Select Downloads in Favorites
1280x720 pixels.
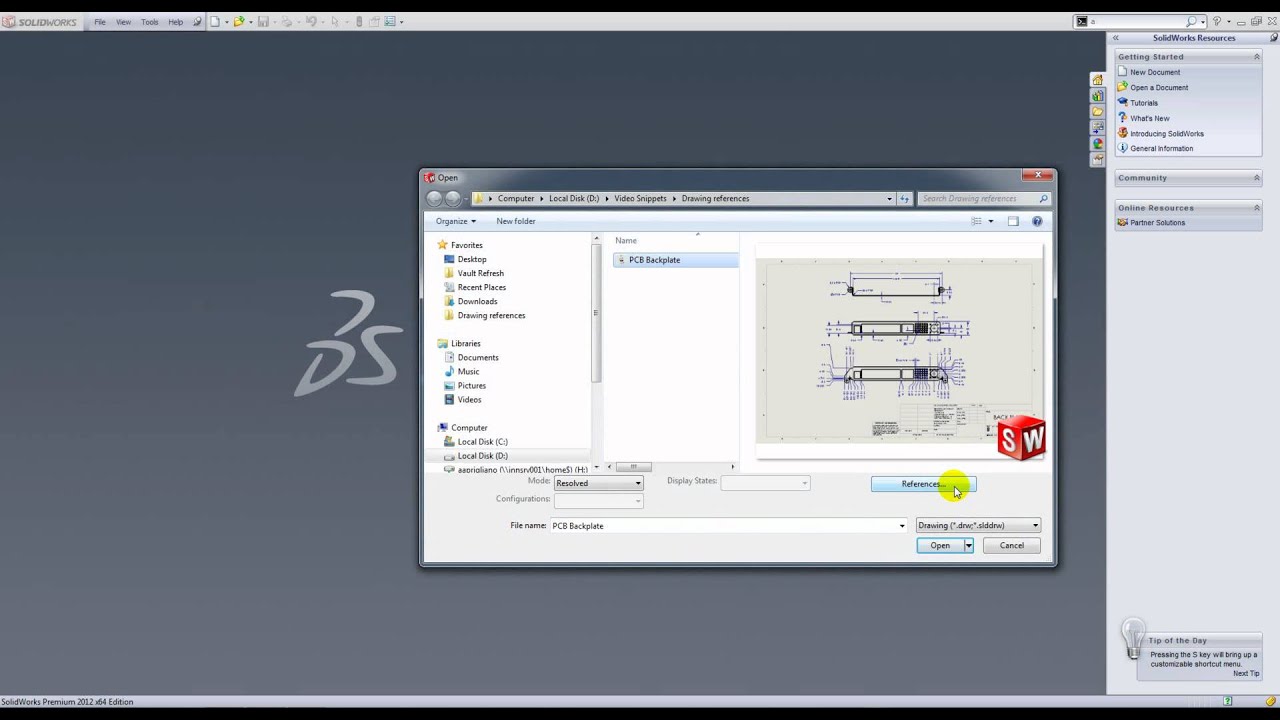coord(477,301)
